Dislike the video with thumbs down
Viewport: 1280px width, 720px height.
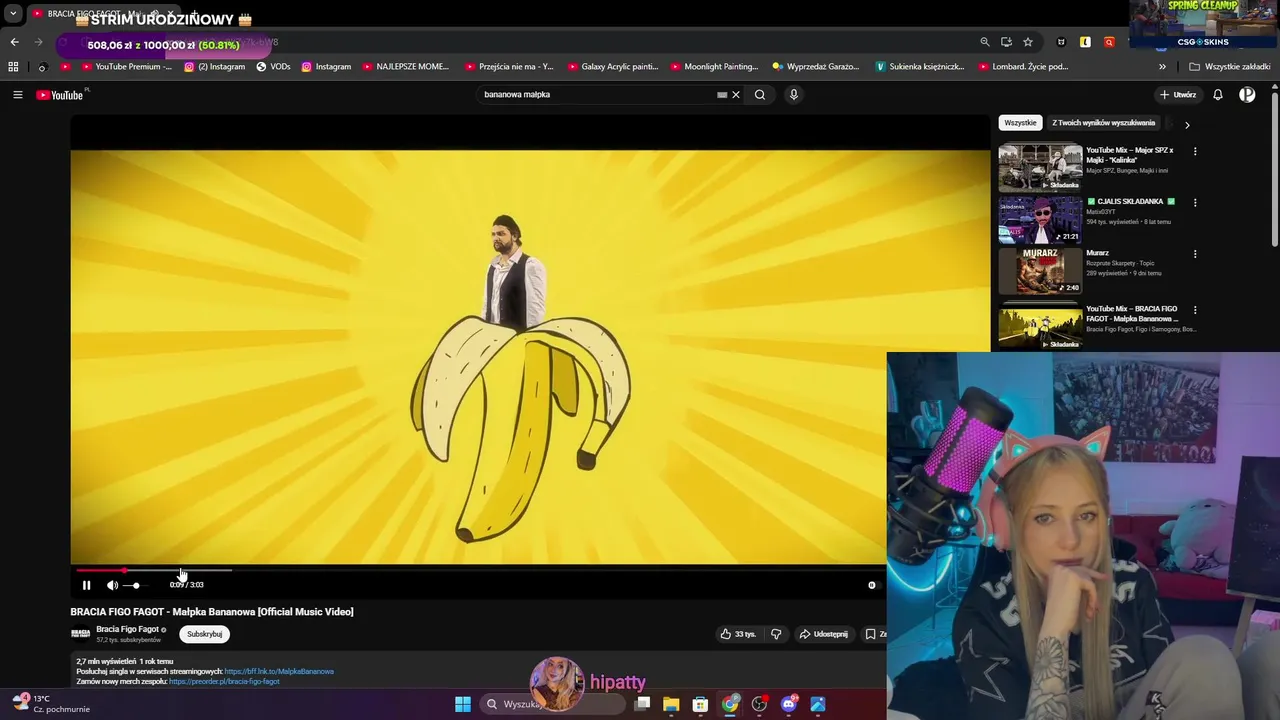(776, 634)
